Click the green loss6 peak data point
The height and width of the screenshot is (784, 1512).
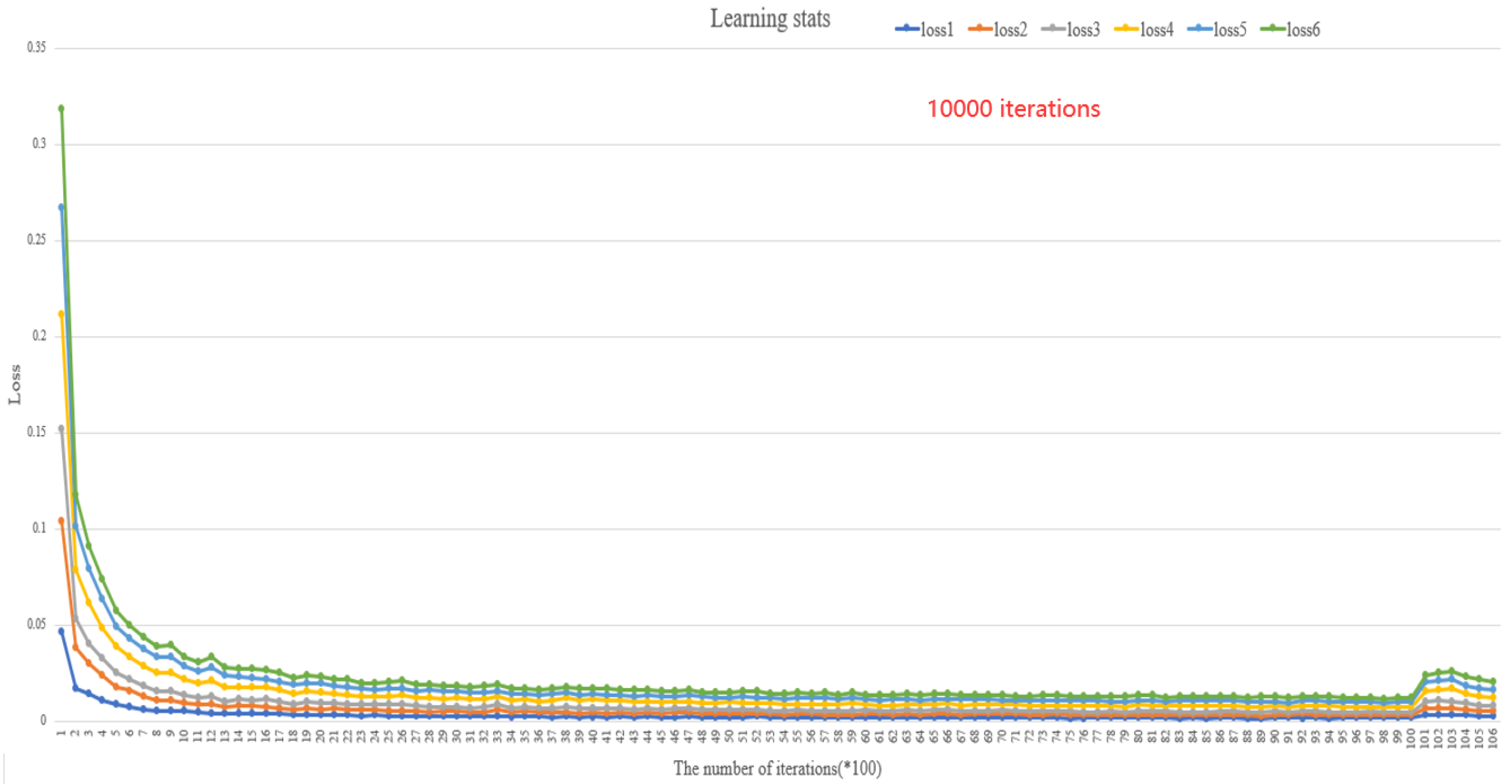(x=61, y=108)
